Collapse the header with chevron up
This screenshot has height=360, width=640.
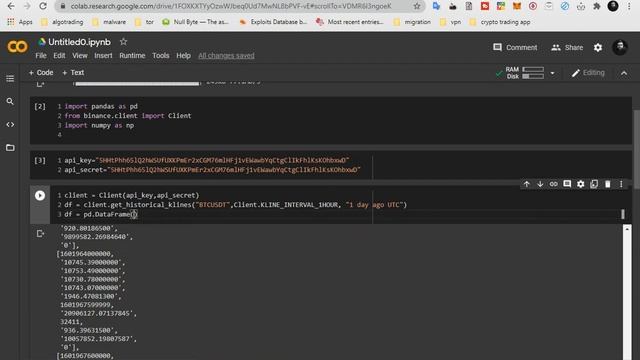624,73
